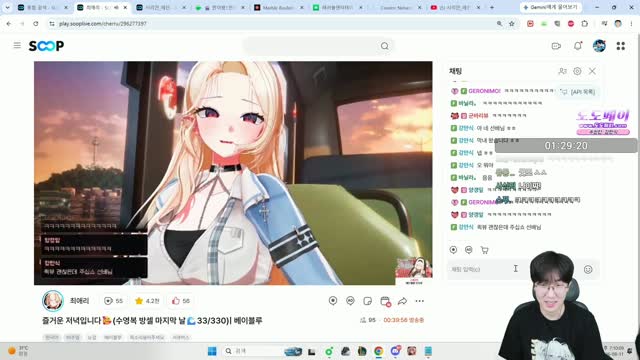Bookmark this page with the star icon
Screen dimensions: 640x360
[x=511, y=24]
